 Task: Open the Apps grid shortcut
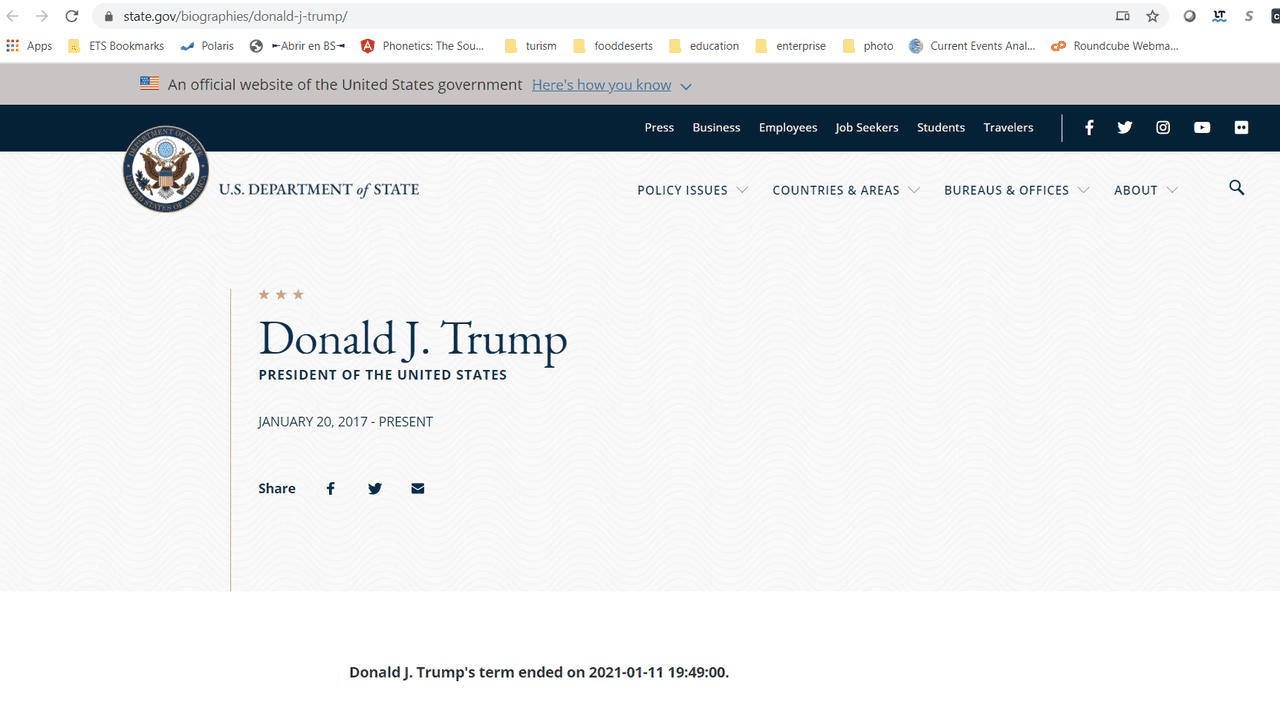click(x=29, y=46)
